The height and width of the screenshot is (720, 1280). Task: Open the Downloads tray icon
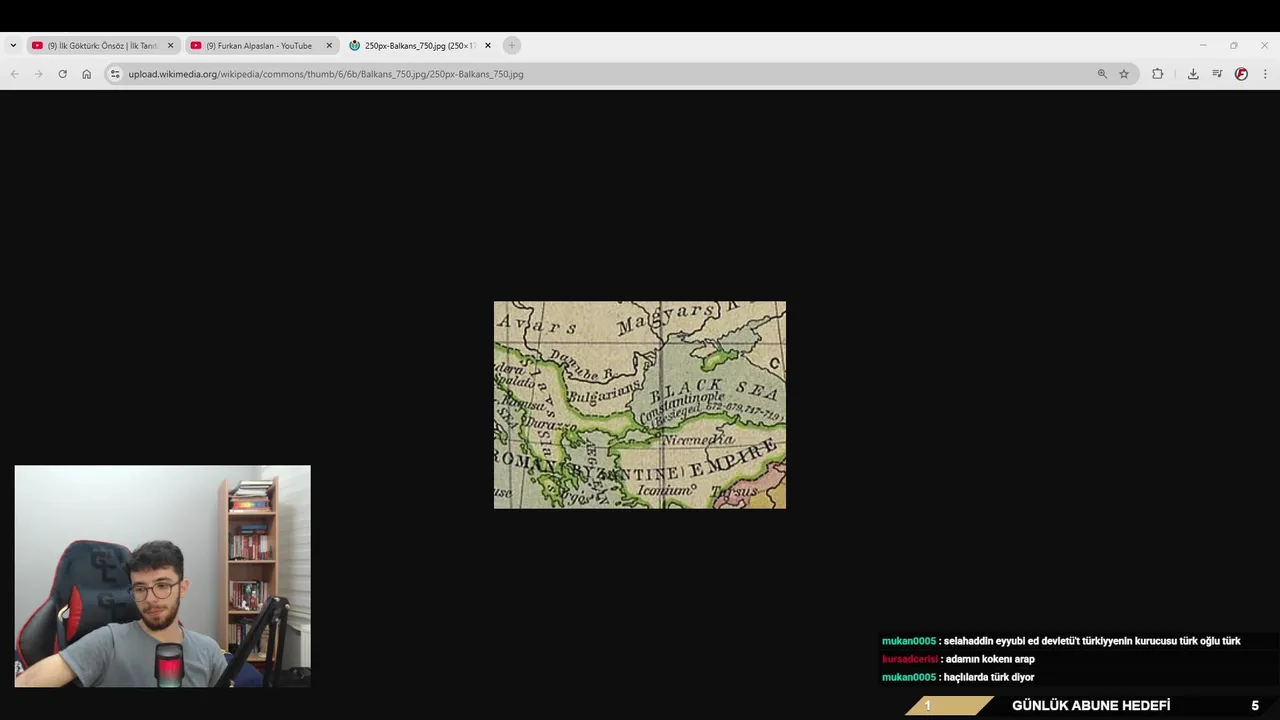coord(1193,74)
